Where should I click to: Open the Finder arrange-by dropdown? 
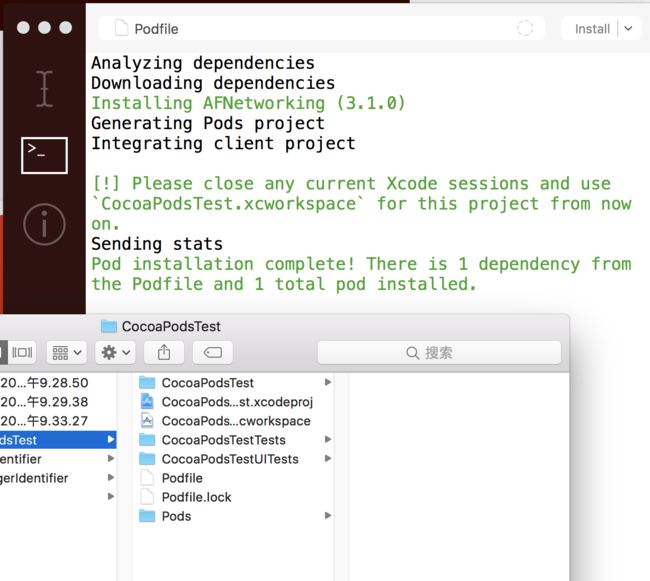tap(66, 352)
